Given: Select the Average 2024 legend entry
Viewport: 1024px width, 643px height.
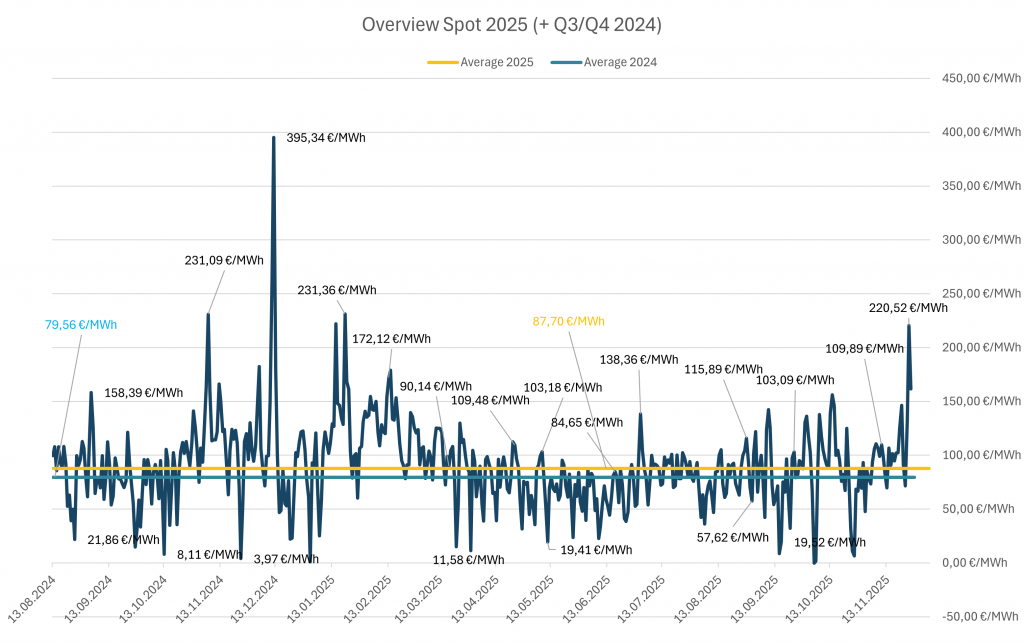Looking at the screenshot, I should (x=619, y=62).
